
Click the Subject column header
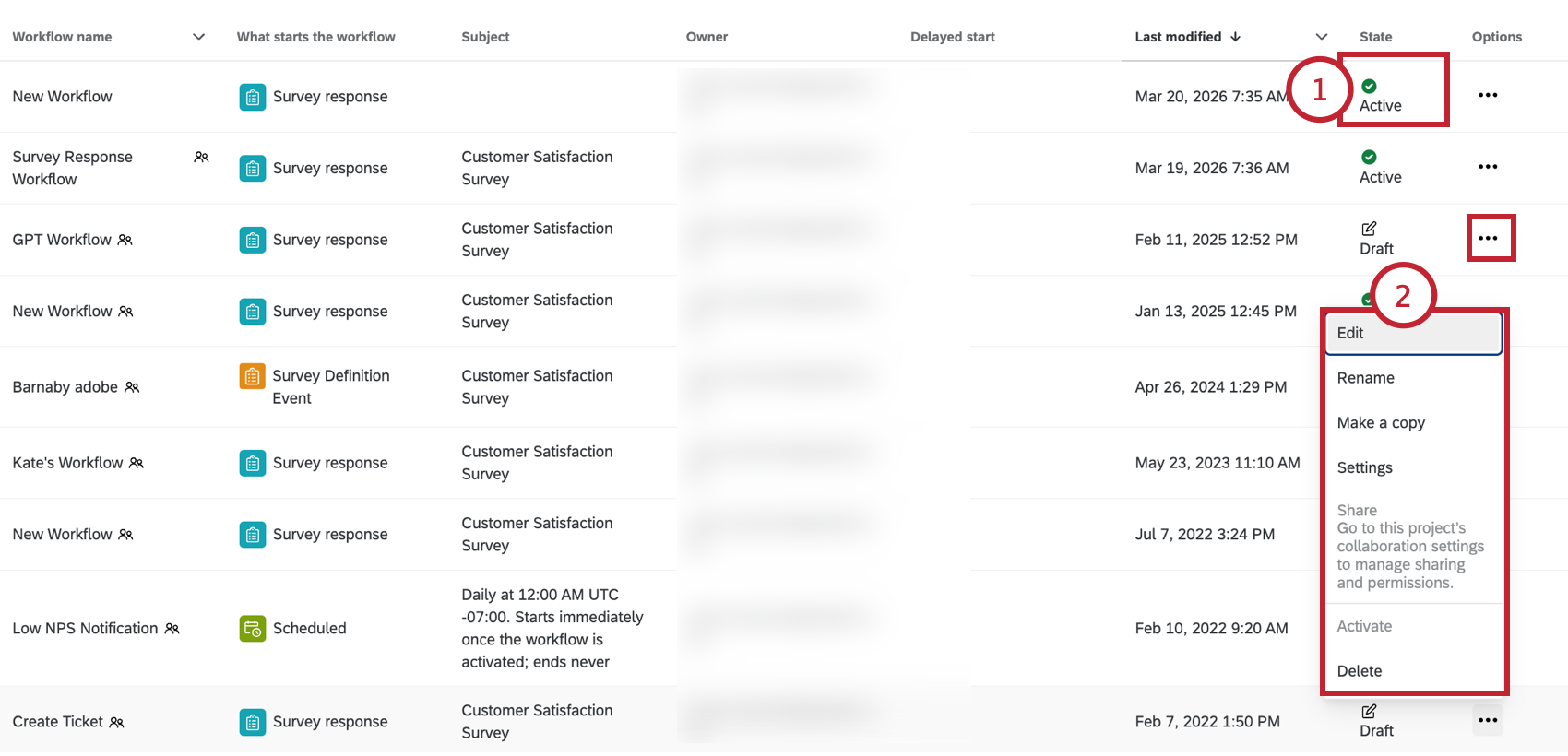click(x=485, y=37)
